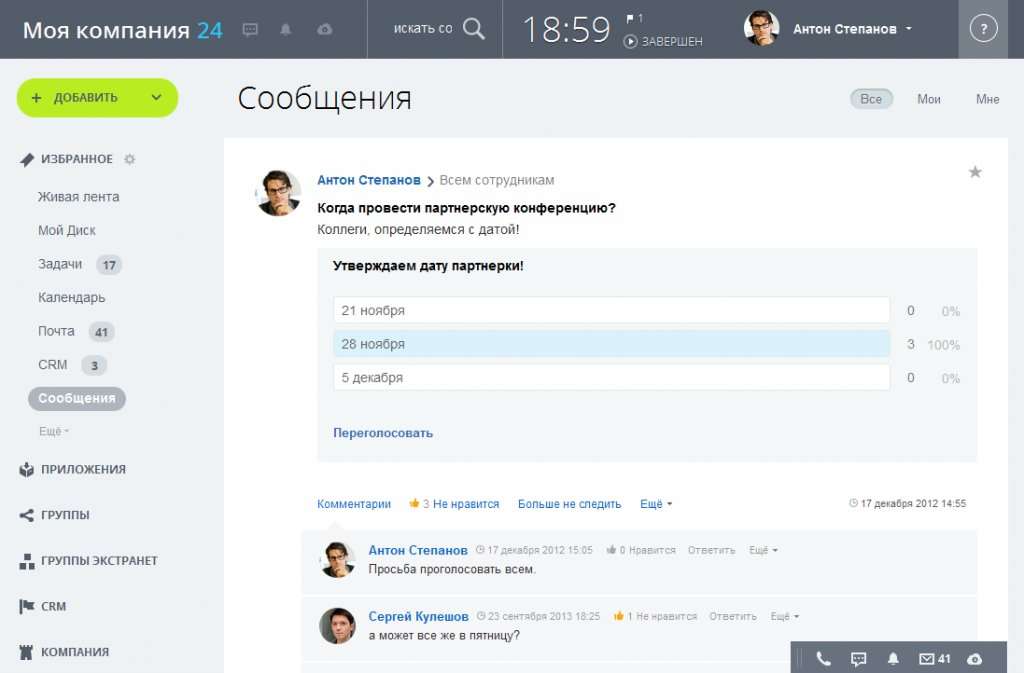Viewport: 1024px width, 673px height.
Task: Open Живая лента in sidebar
Action: (x=78, y=197)
